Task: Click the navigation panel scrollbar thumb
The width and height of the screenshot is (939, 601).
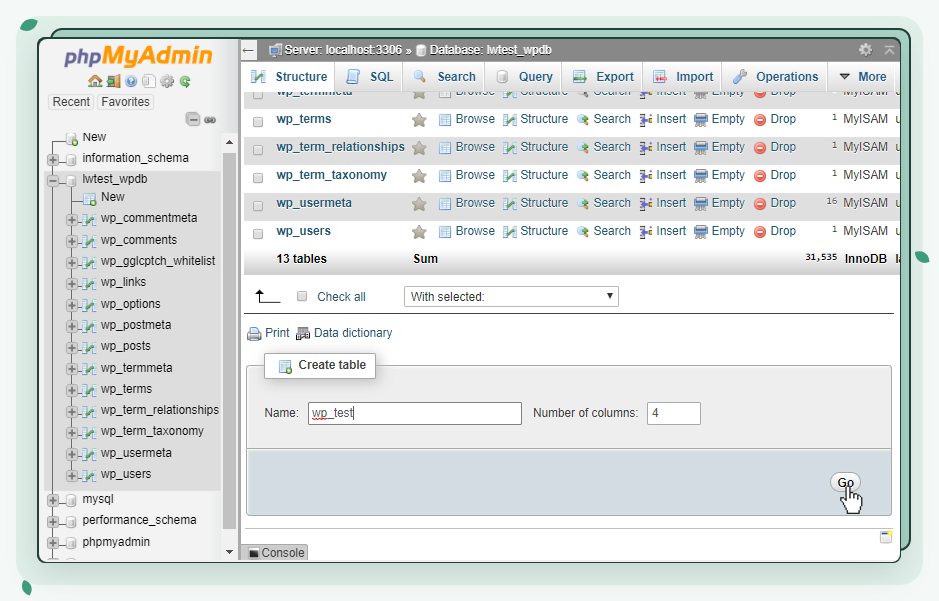Action: [x=229, y=340]
